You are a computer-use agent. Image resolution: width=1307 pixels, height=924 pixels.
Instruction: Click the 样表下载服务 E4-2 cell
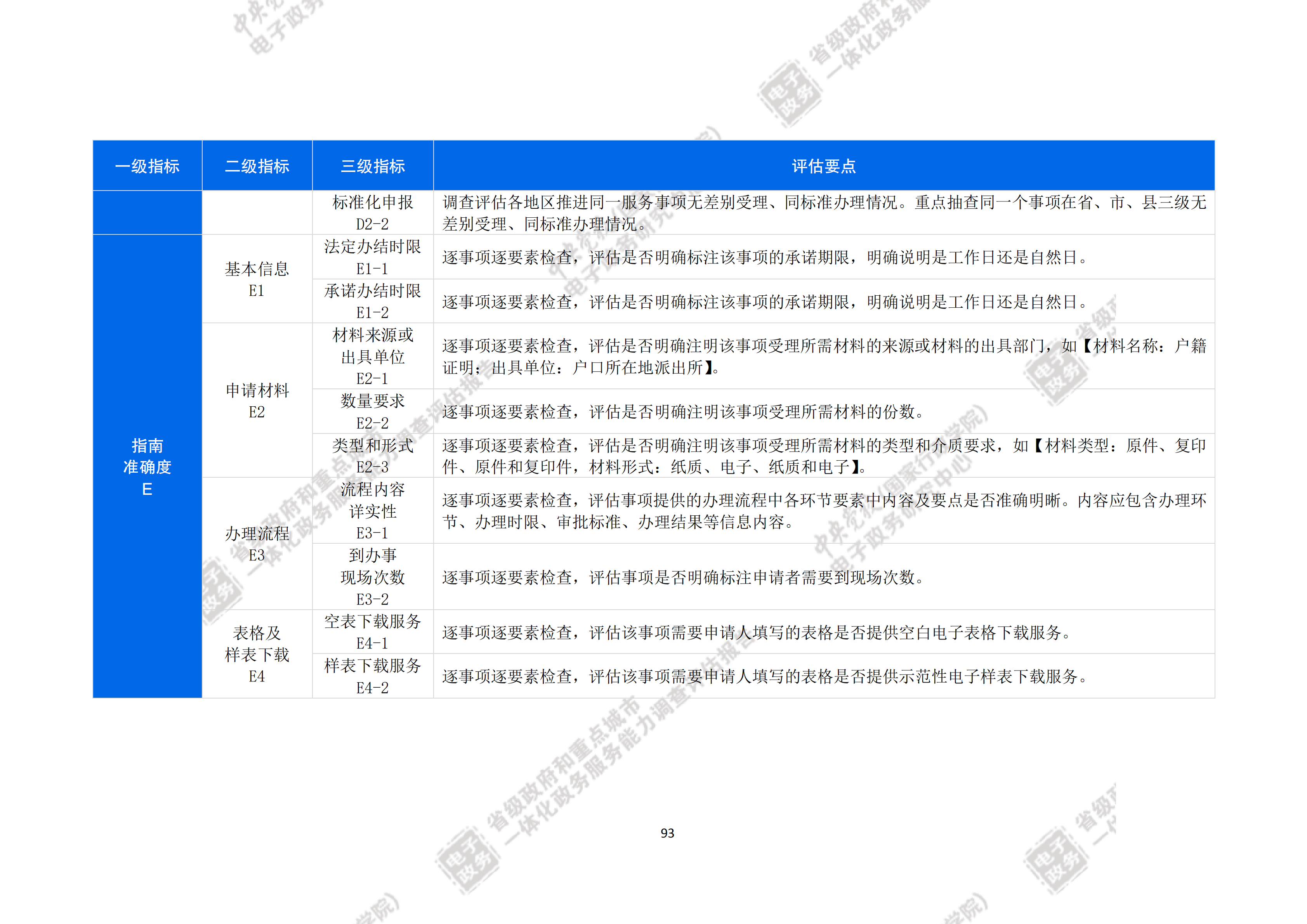373,676
